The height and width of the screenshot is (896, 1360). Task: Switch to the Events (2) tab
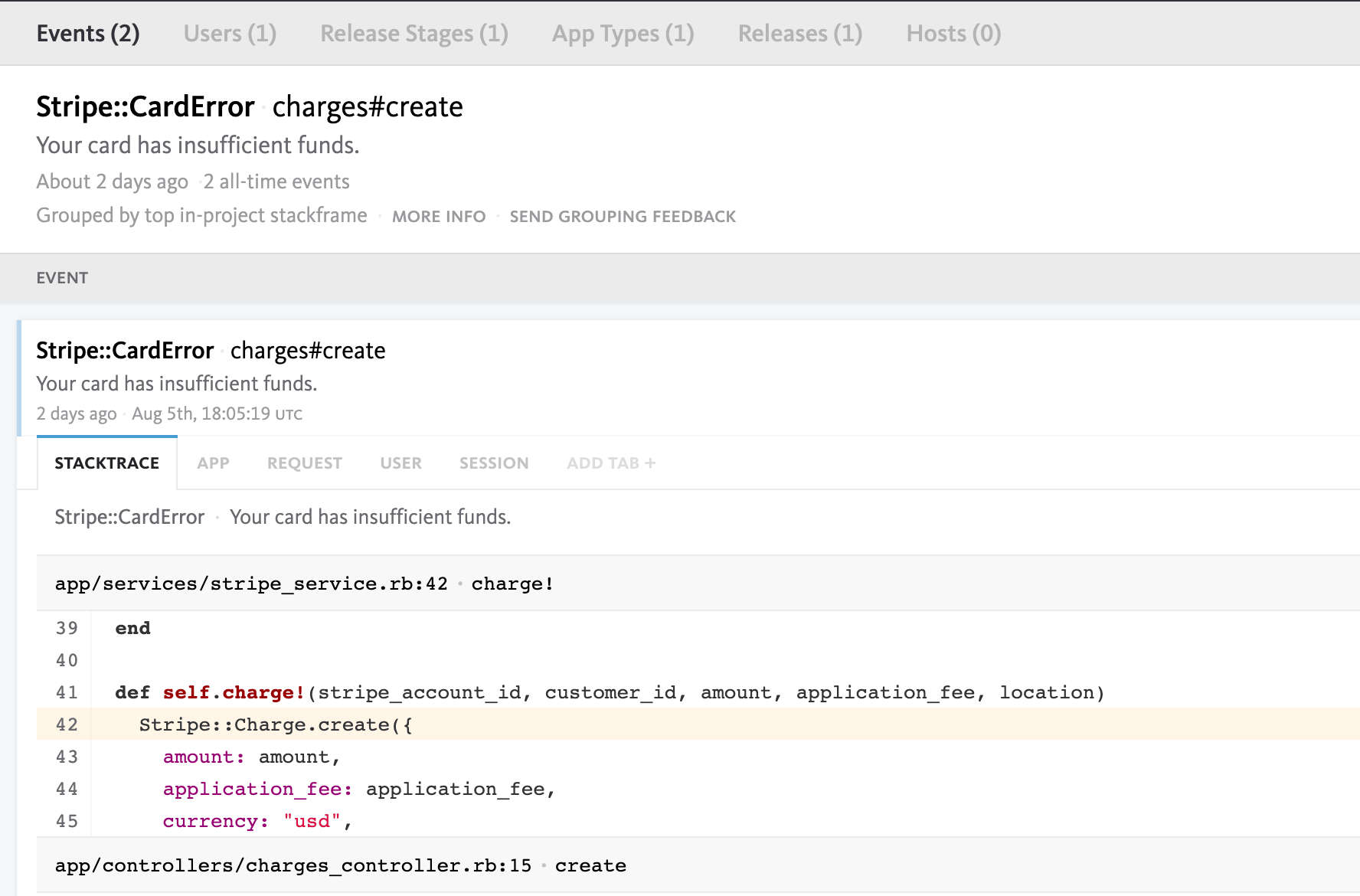tap(88, 34)
